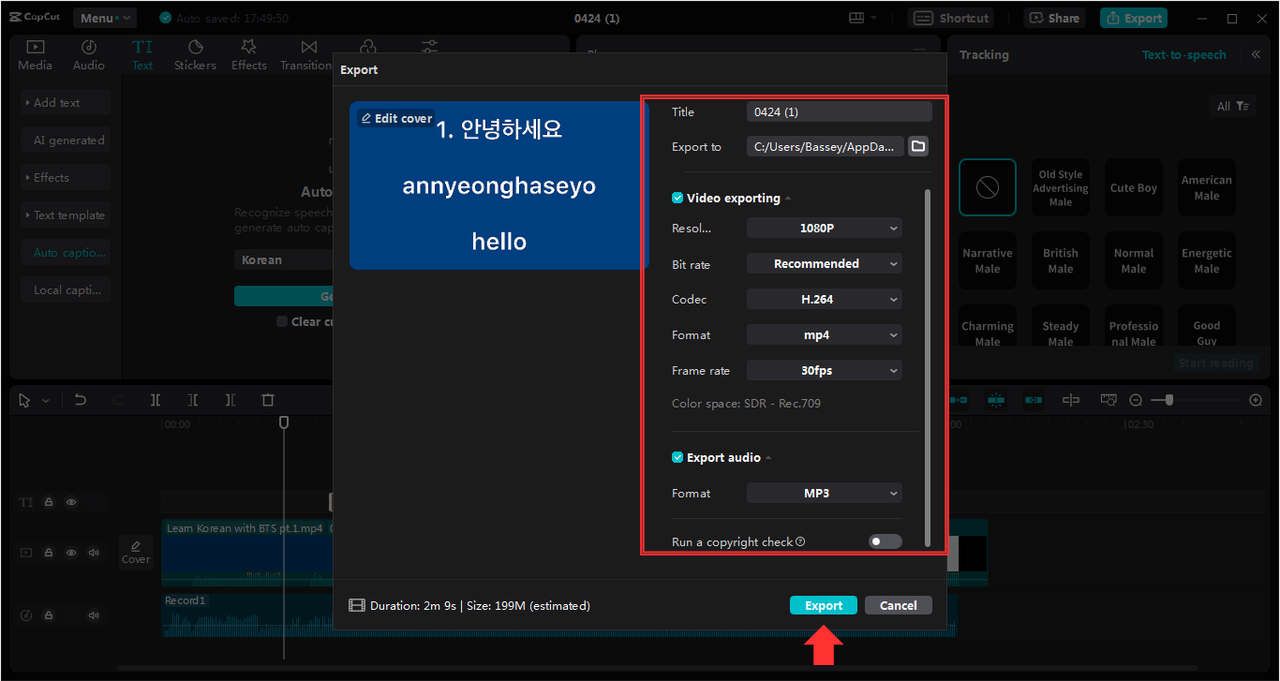Hide the text track with eye icon
Viewport: 1280px width, 681px height.
click(71, 503)
